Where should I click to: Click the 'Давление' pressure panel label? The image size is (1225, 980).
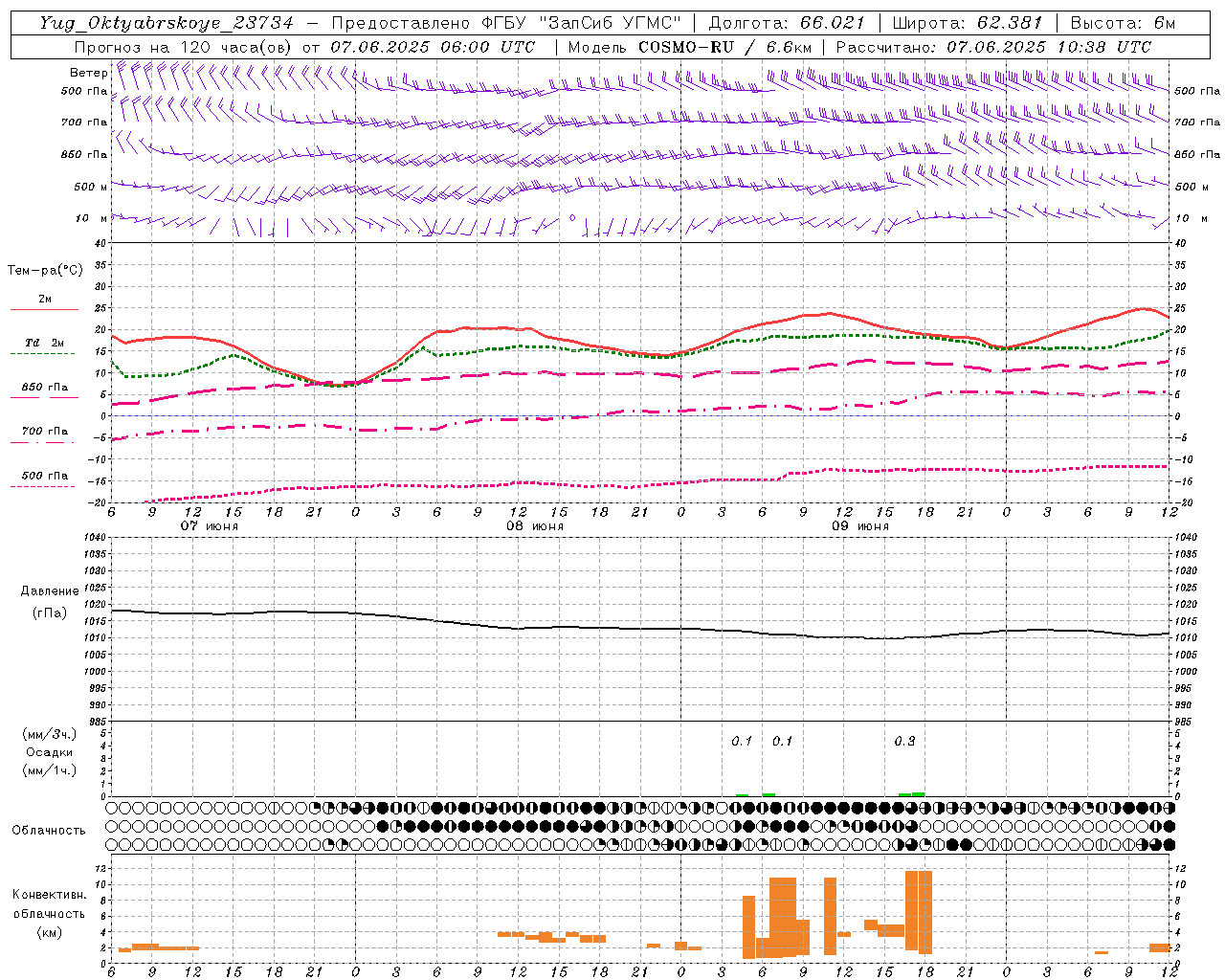tap(50, 591)
